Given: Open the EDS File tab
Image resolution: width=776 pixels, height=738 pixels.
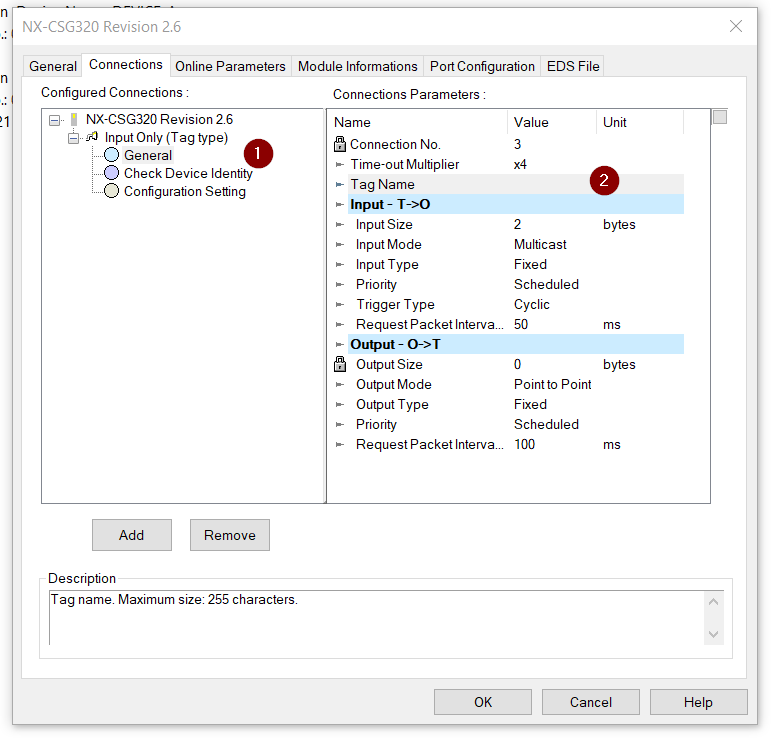Looking at the screenshot, I should [573, 66].
